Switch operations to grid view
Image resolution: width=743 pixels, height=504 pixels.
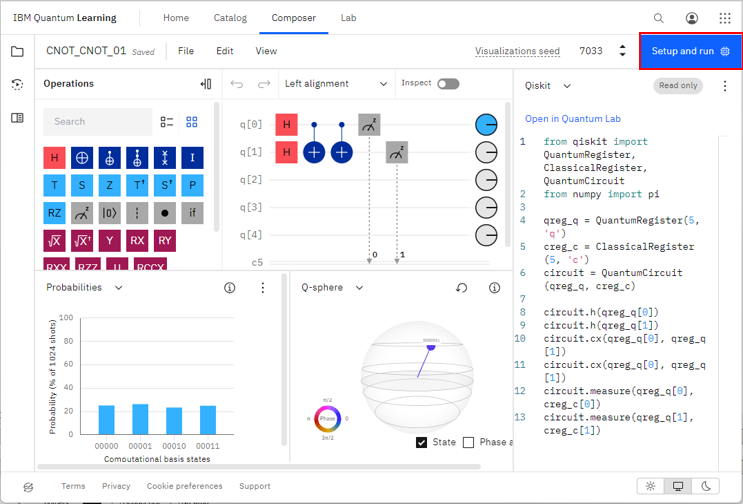click(192, 122)
